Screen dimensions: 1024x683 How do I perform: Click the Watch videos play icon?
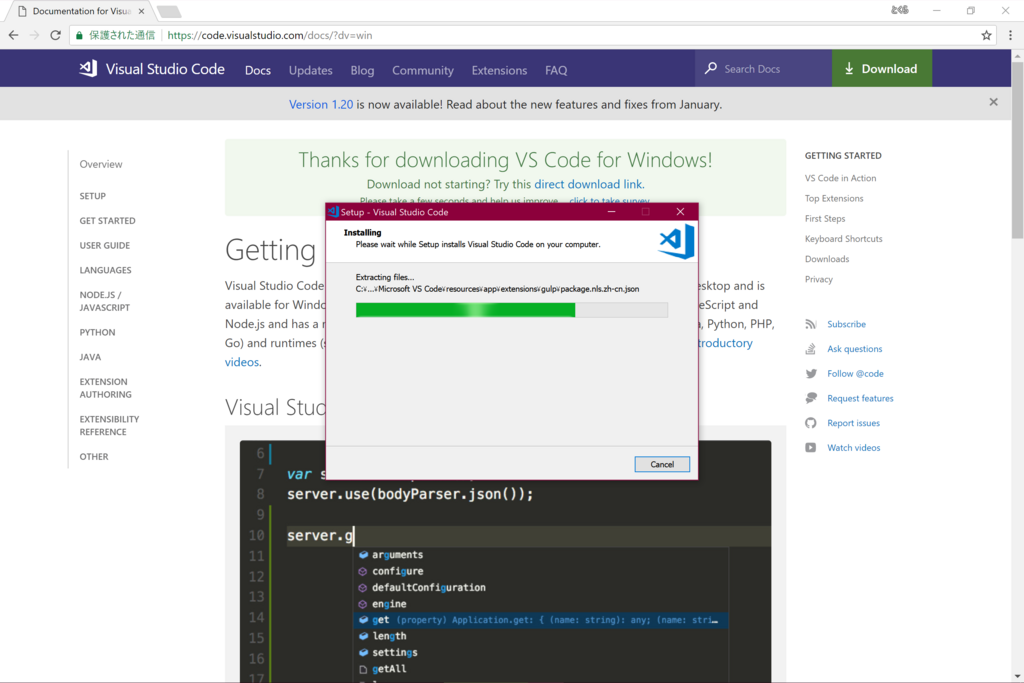810,447
